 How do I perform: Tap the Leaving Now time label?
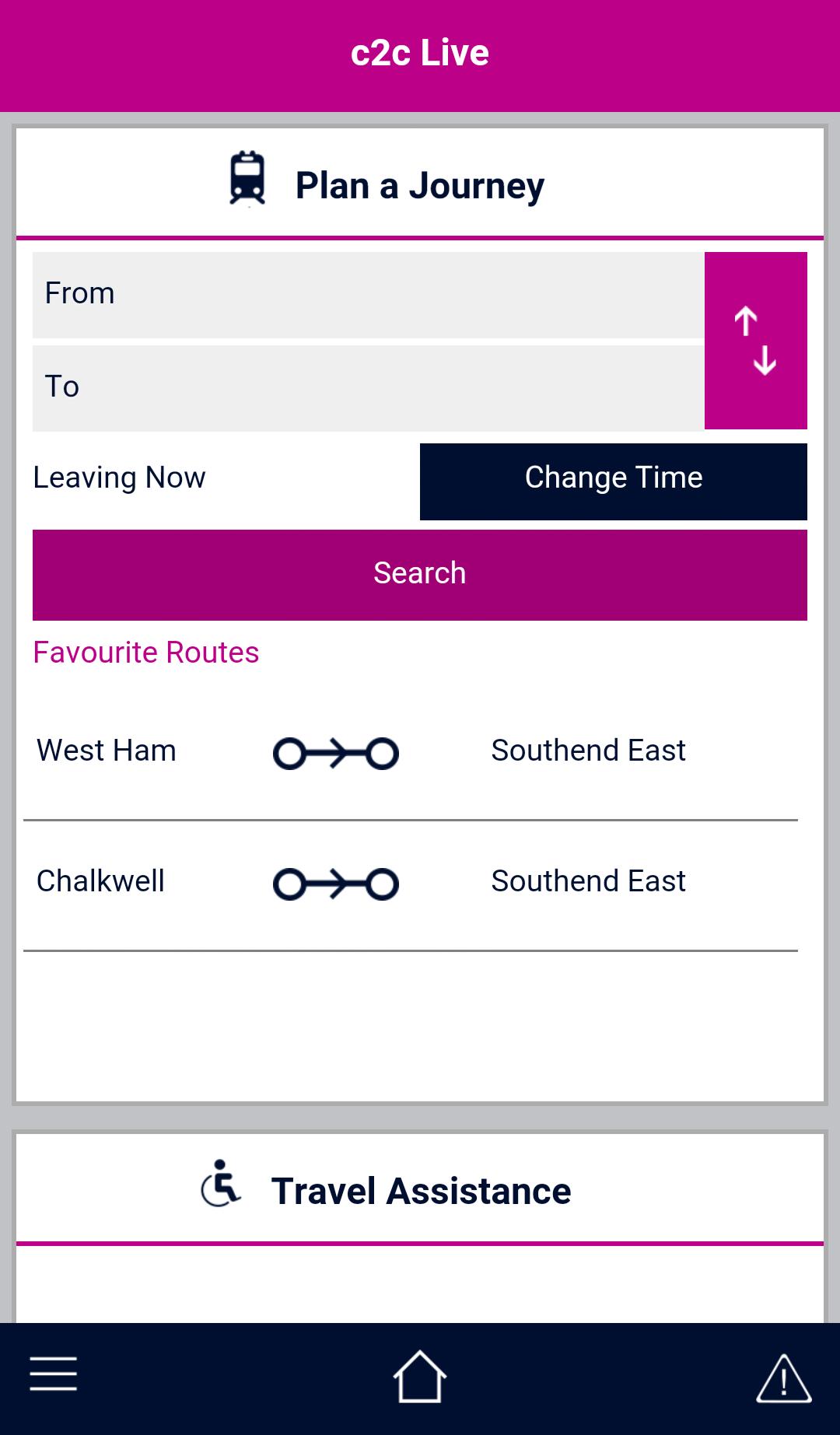pos(119,478)
